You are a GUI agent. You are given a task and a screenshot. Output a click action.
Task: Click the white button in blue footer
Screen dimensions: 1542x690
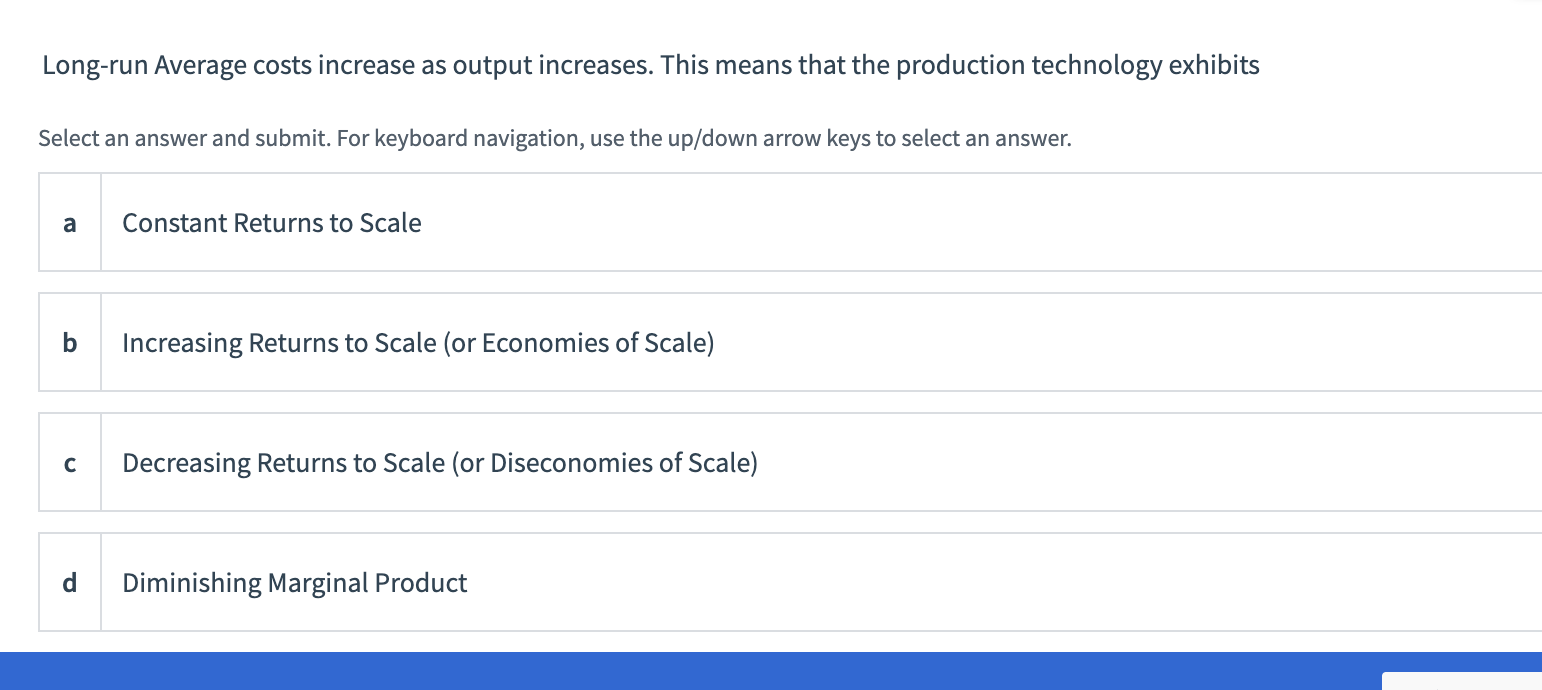pos(1461,681)
